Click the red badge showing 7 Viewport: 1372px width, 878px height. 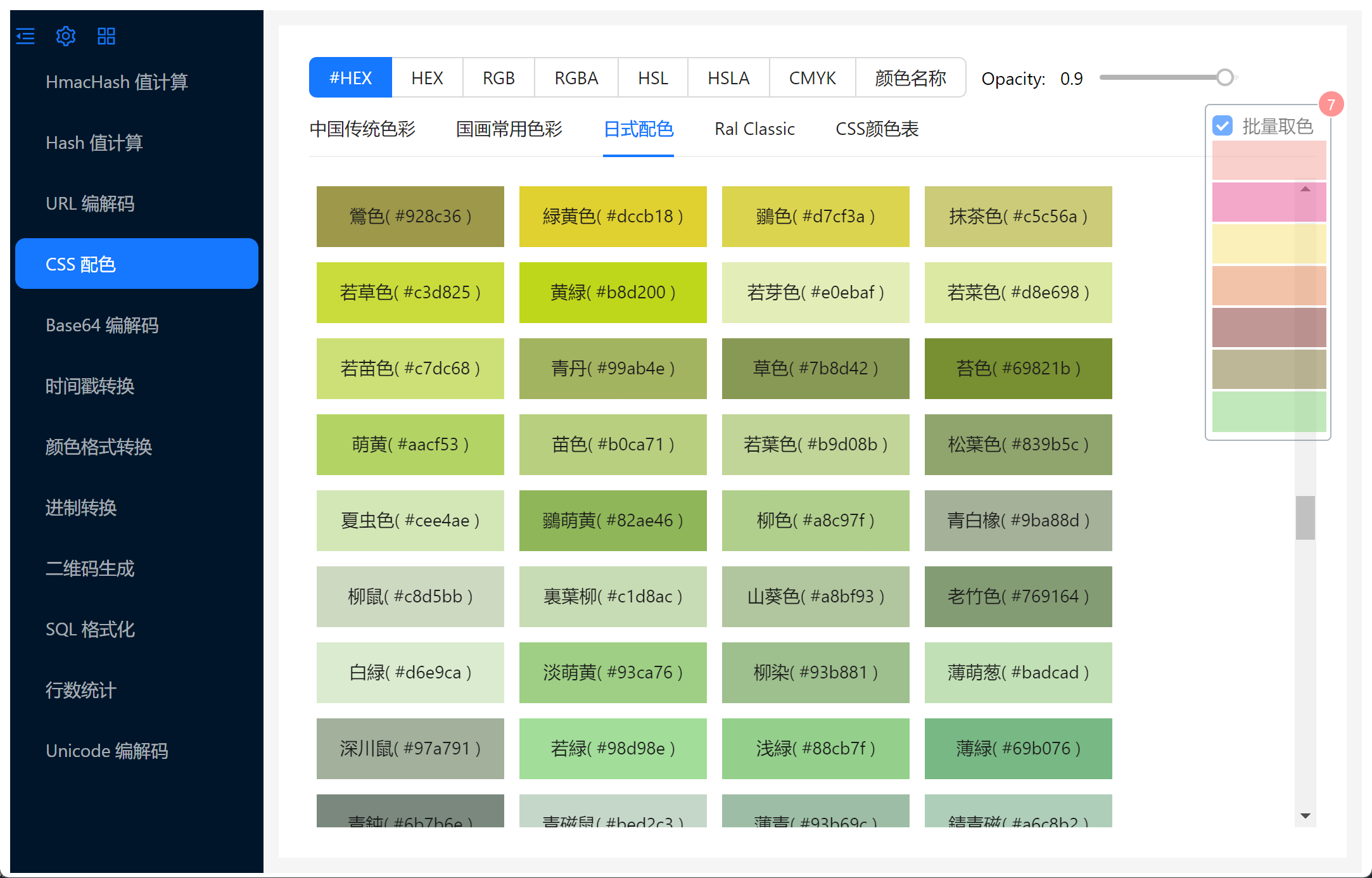coord(1331,105)
